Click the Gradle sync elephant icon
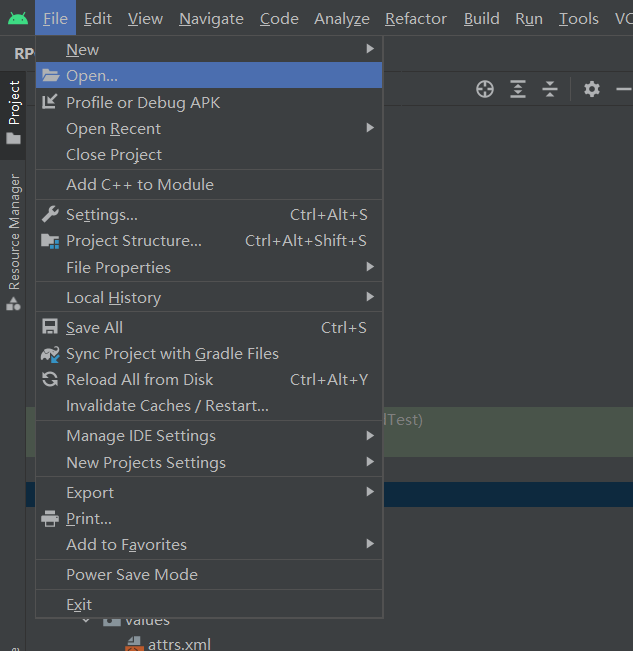This screenshot has width=633, height=651. click(x=50, y=354)
